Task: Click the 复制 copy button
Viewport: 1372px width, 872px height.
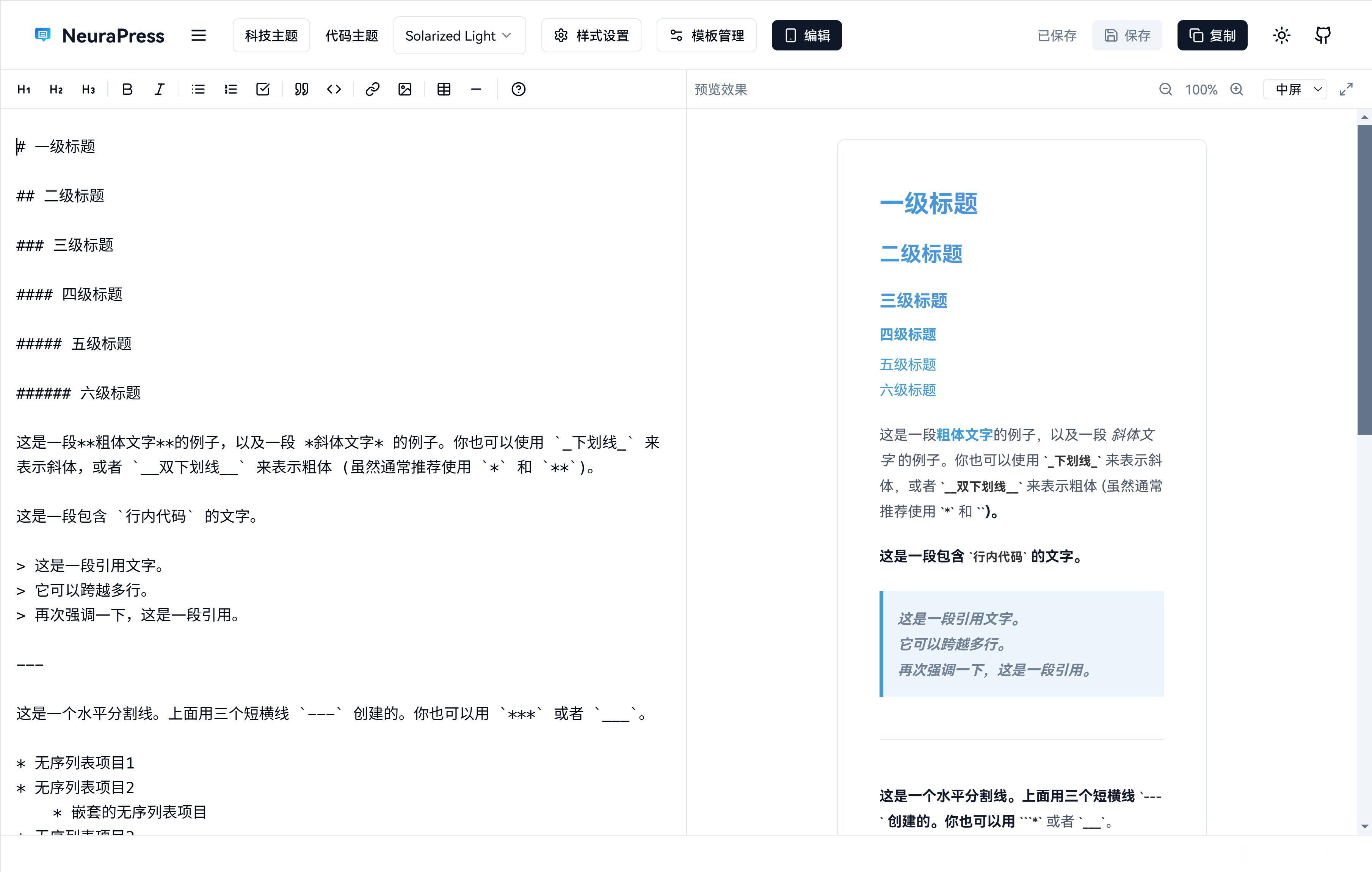Action: pos(1212,35)
